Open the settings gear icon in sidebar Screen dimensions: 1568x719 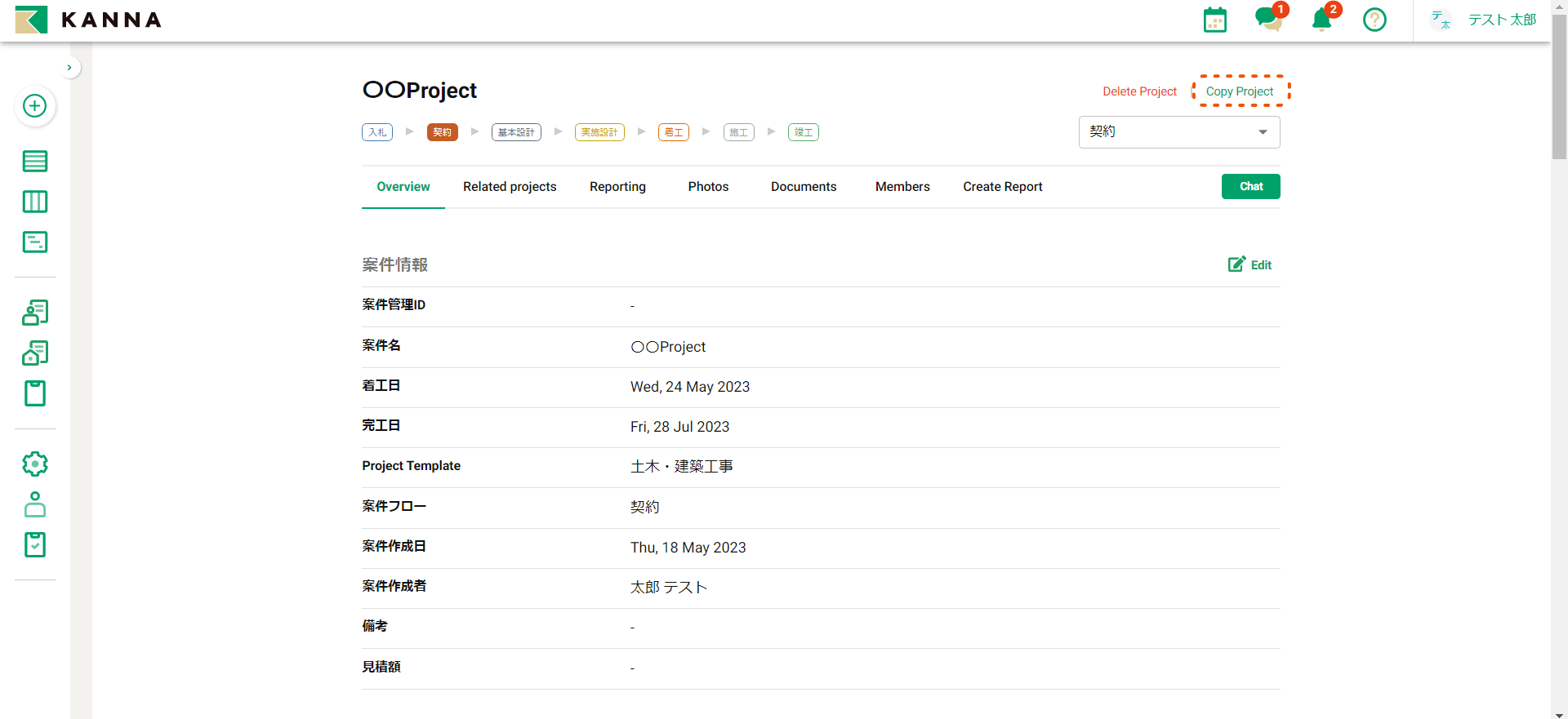pos(34,464)
